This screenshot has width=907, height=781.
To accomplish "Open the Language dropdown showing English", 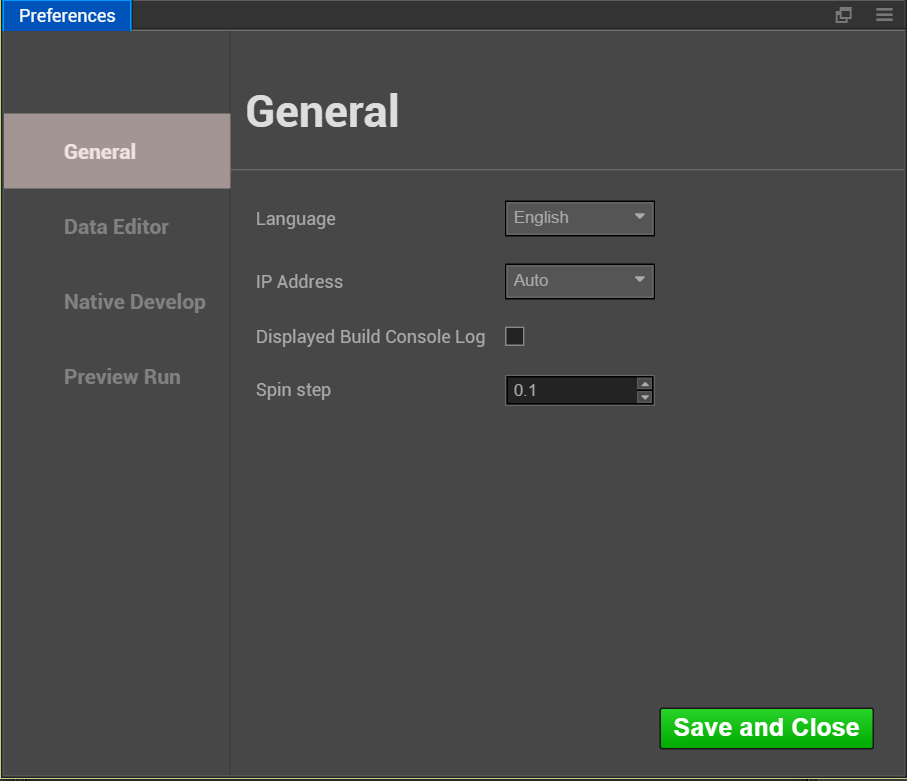I will tap(579, 218).
